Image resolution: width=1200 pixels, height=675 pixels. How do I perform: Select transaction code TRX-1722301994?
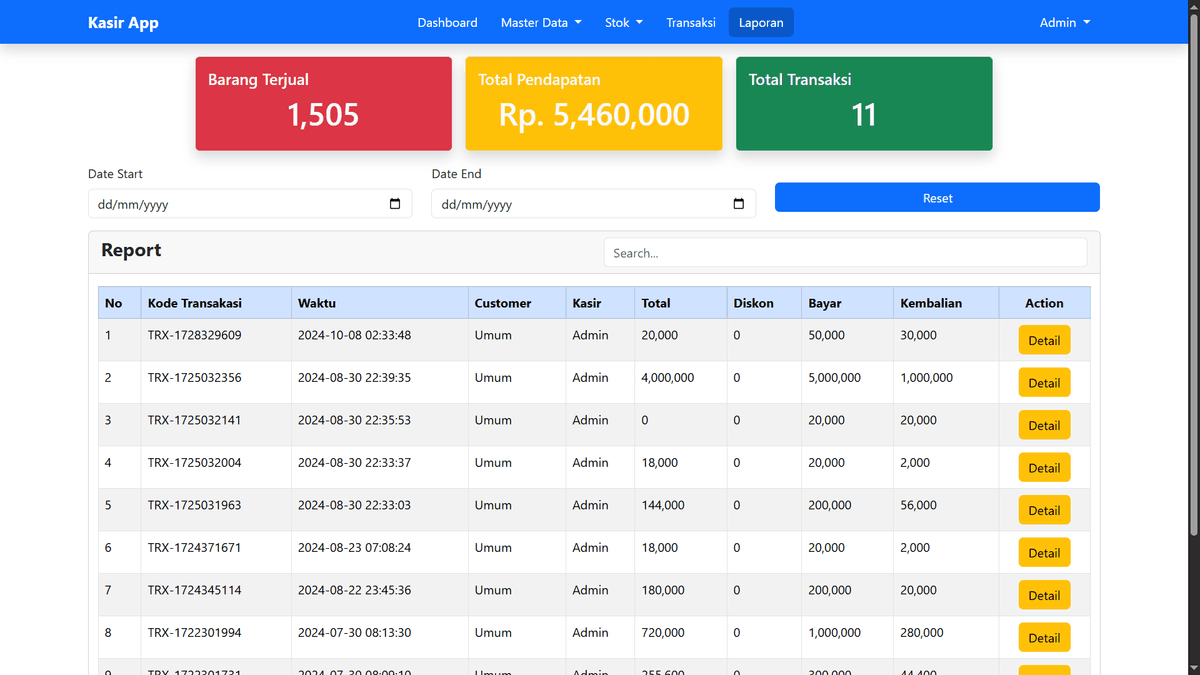click(x=194, y=633)
